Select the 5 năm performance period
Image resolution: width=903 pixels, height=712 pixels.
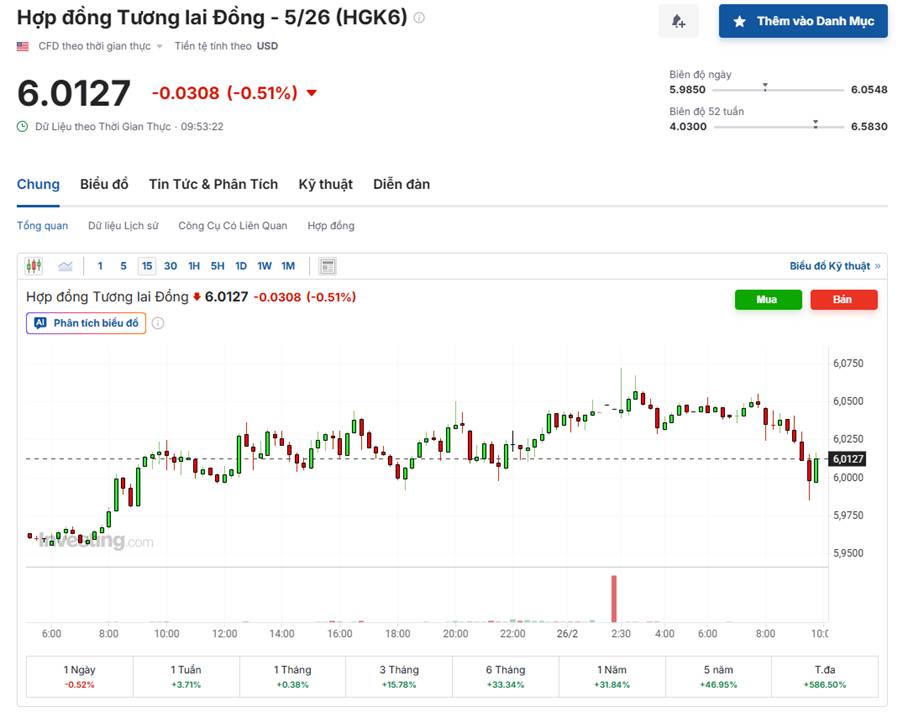pyautogui.click(x=718, y=677)
